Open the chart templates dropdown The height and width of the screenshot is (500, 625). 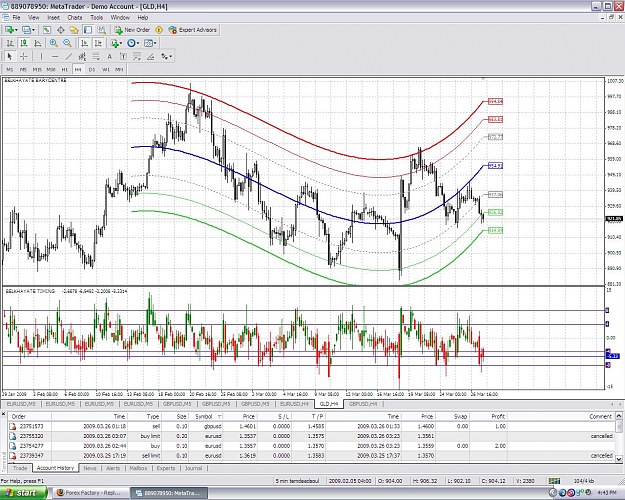pyautogui.click(x=150, y=43)
